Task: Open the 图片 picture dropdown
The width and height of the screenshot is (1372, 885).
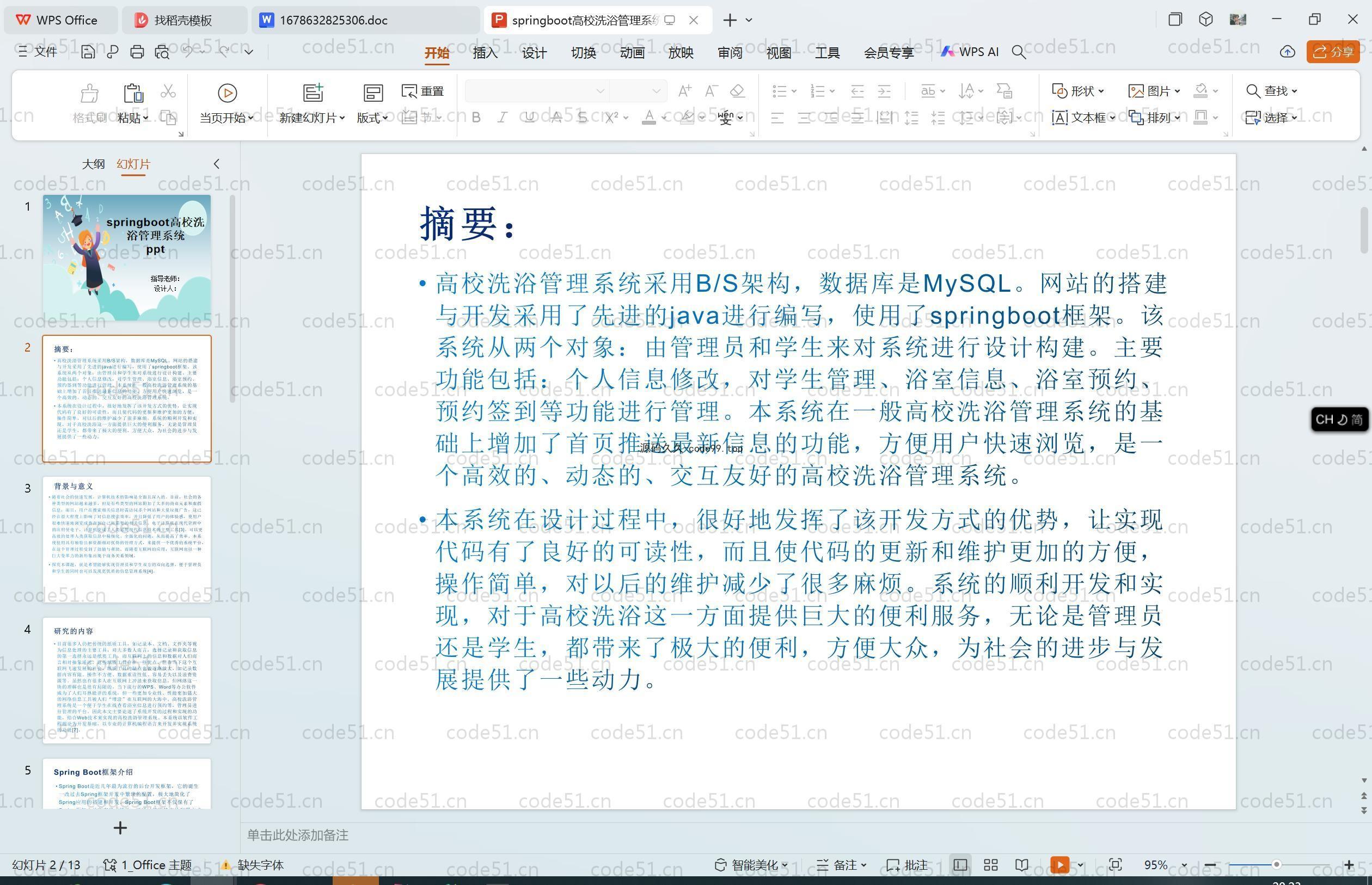Action: click(1154, 91)
